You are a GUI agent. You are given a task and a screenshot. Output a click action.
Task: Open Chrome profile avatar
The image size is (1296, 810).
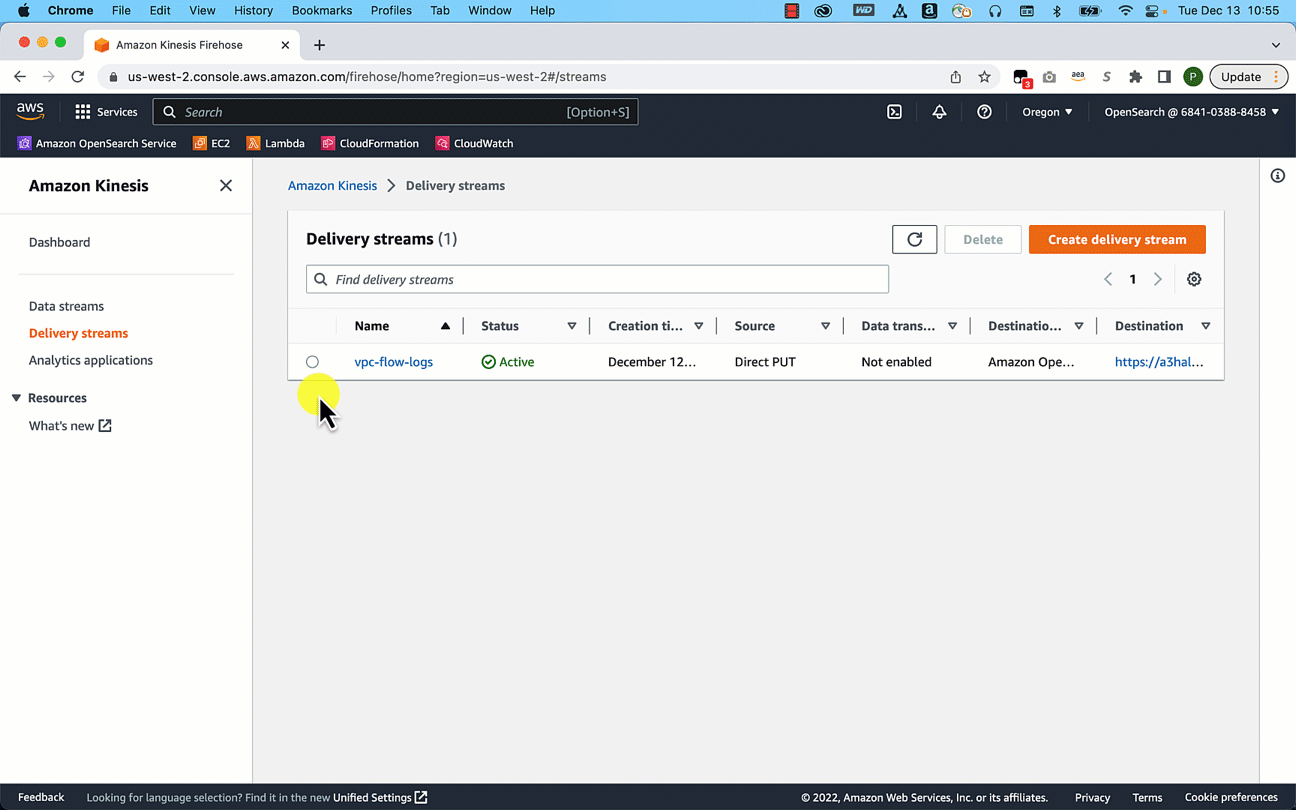pos(1193,77)
